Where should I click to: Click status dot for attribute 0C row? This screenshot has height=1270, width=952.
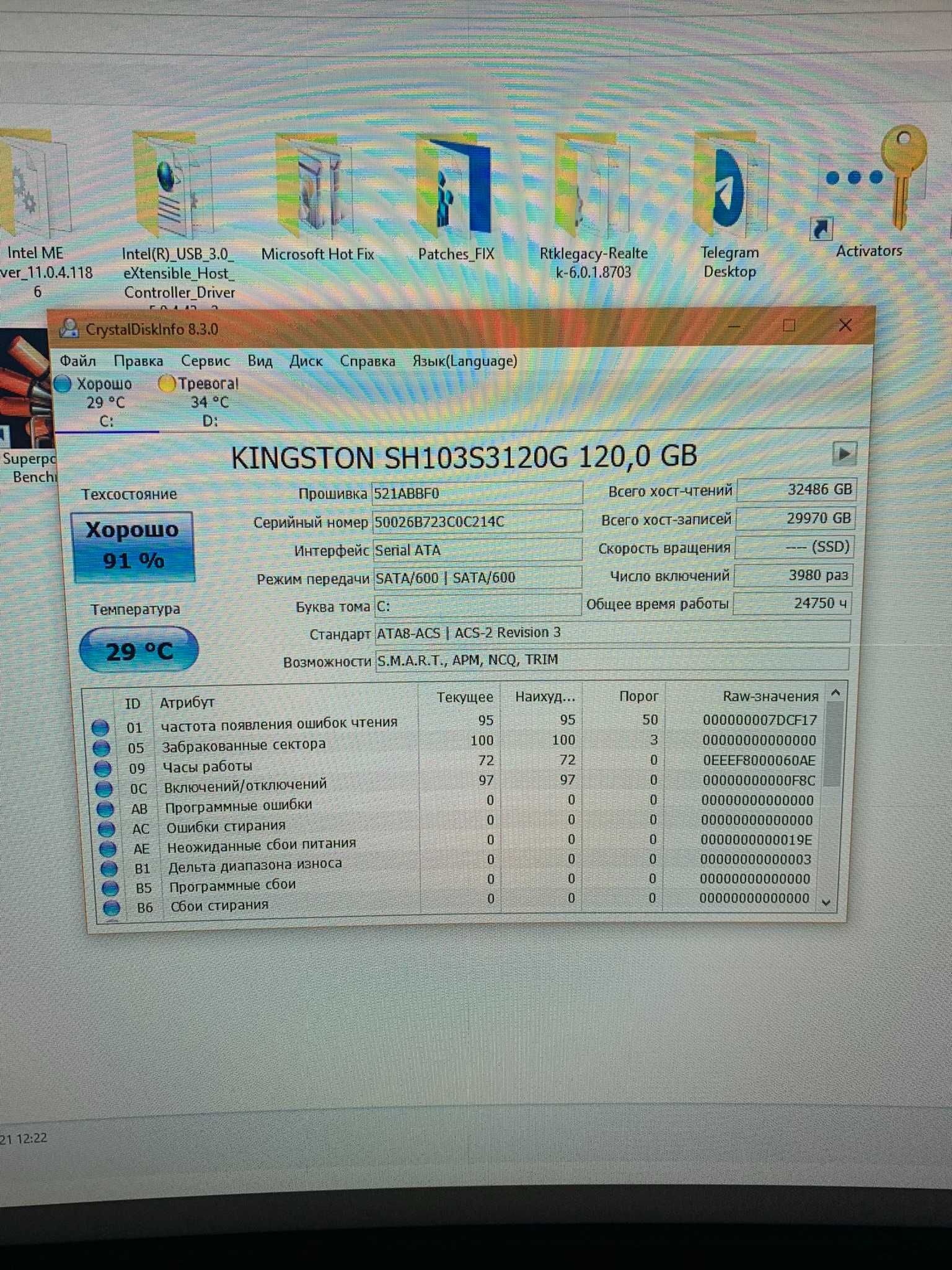pyautogui.click(x=104, y=789)
